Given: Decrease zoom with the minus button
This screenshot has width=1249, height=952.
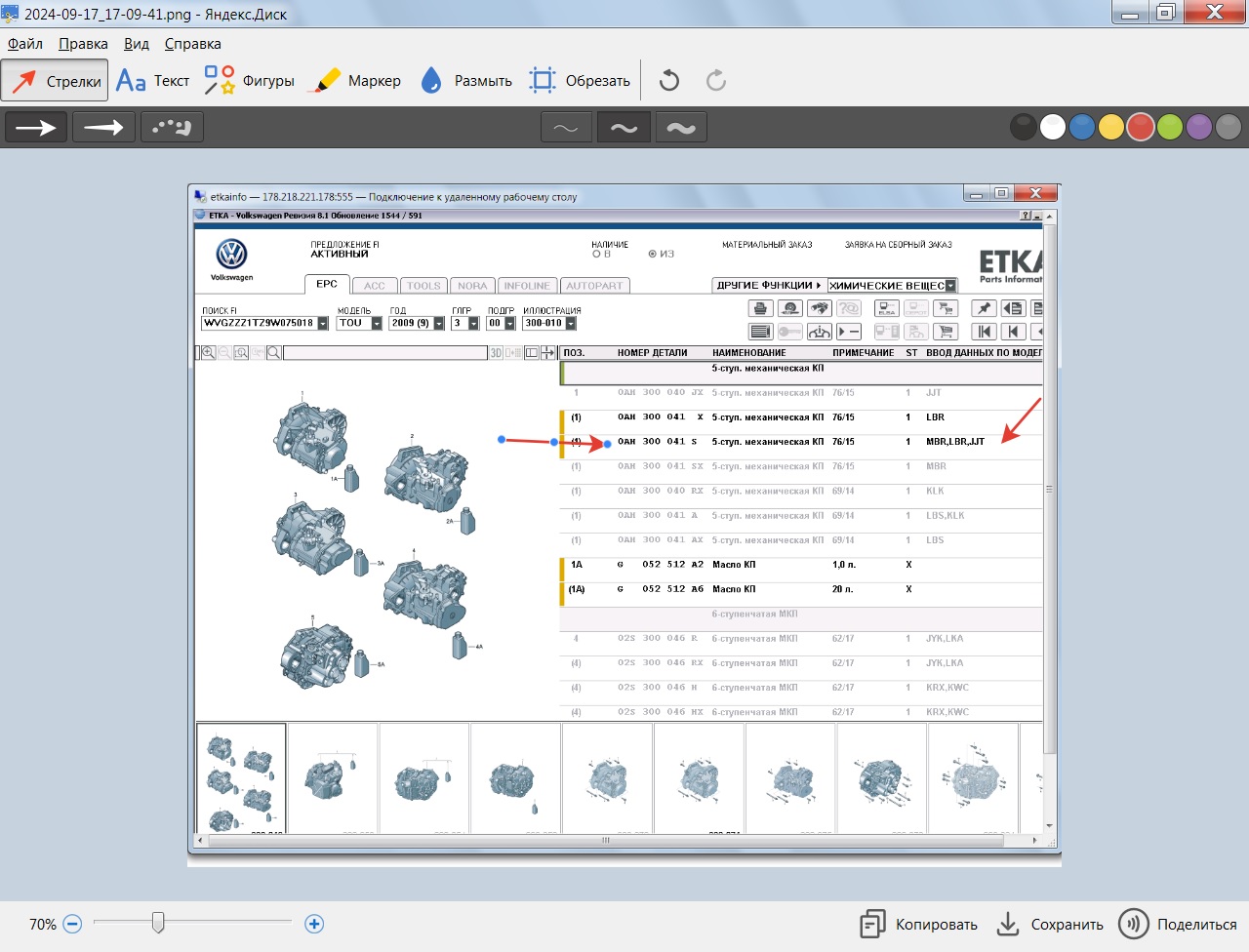Looking at the screenshot, I should pyautogui.click(x=72, y=924).
